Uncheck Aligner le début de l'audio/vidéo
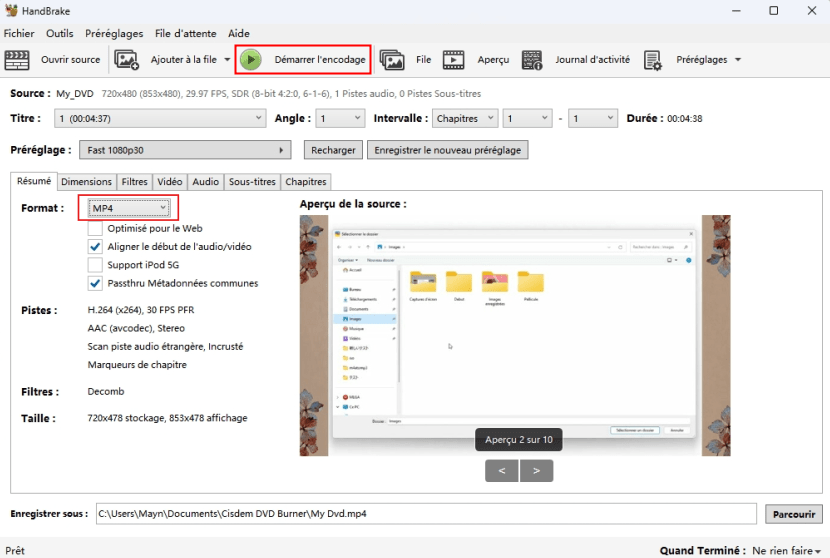The height and width of the screenshot is (558, 830). tap(95, 247)
